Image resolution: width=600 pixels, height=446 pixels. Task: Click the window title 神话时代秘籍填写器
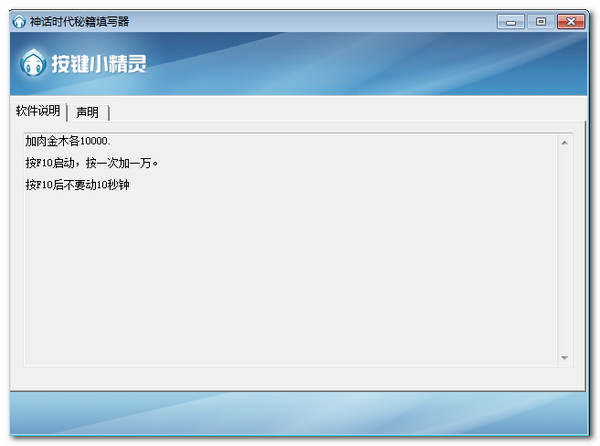[x=80, y=22]
